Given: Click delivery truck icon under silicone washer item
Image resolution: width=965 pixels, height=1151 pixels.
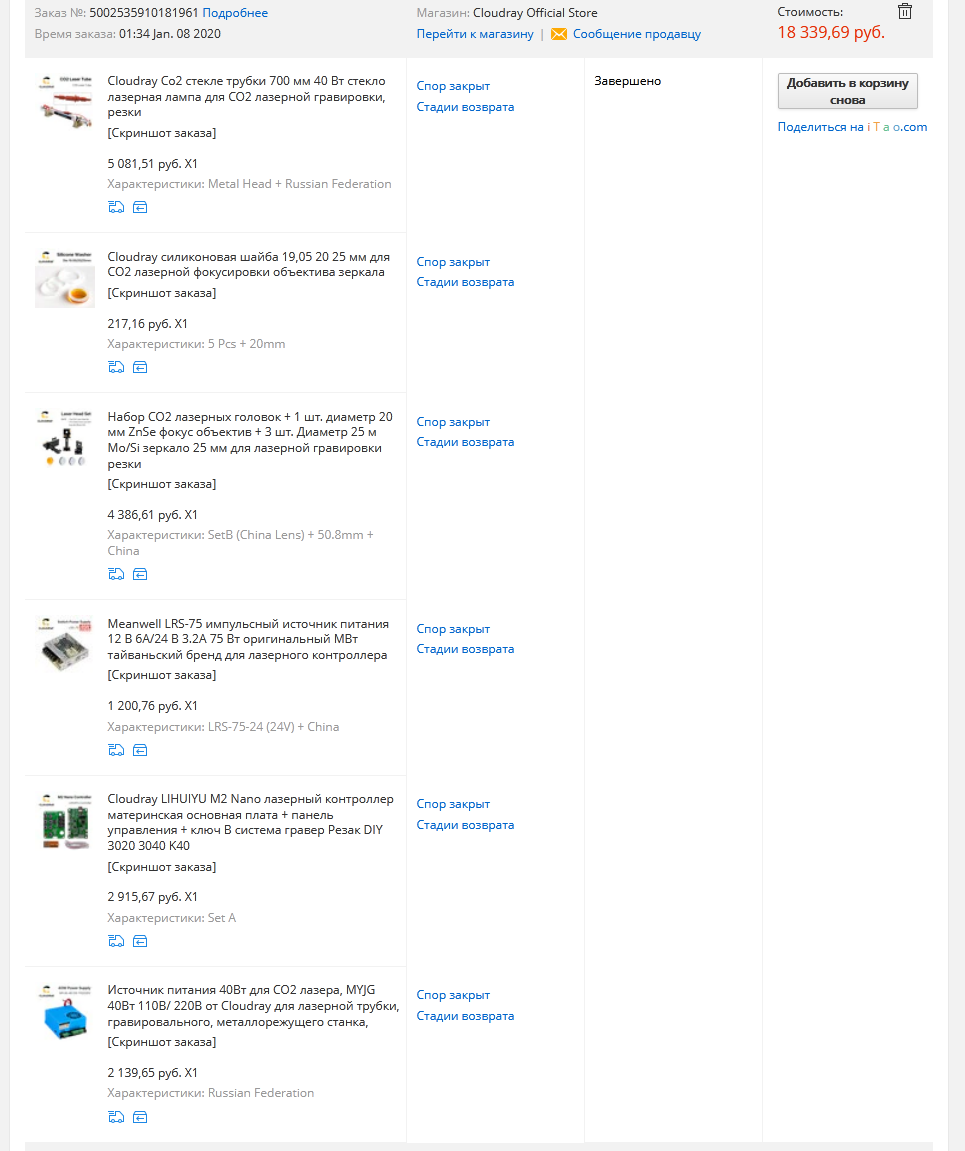Looking at the screenshot, I should pos(116,367).
